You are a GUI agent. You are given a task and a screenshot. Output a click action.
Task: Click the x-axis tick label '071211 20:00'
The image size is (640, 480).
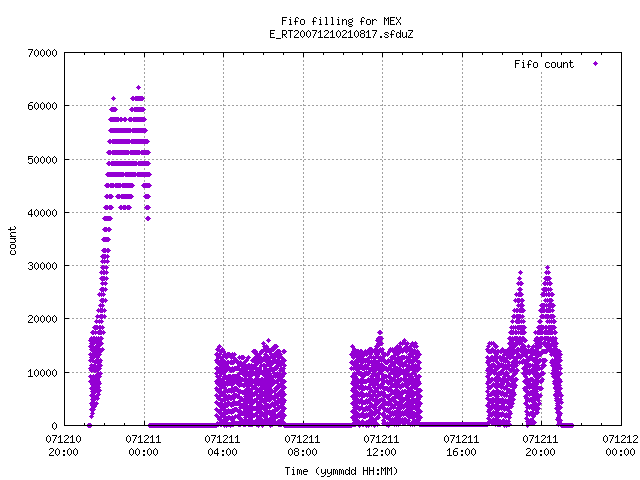pyautogui.click(x=540, y=446)
